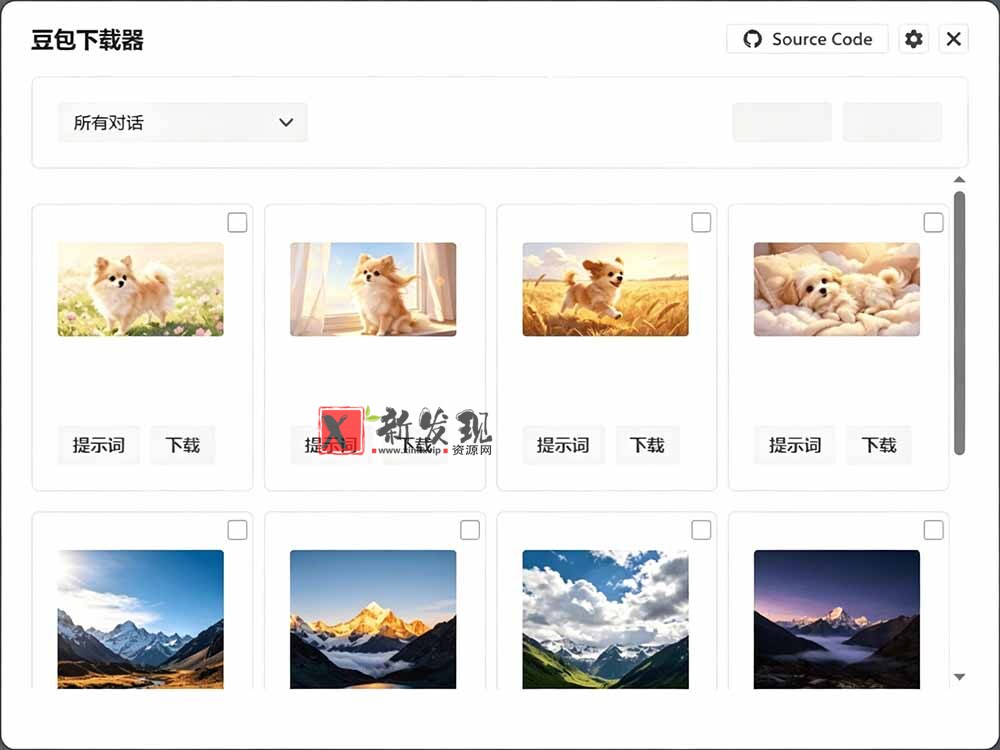
Task: Tick the checkbox on the flower-field Pomeranian card
Action: click(x=237, y=223)
